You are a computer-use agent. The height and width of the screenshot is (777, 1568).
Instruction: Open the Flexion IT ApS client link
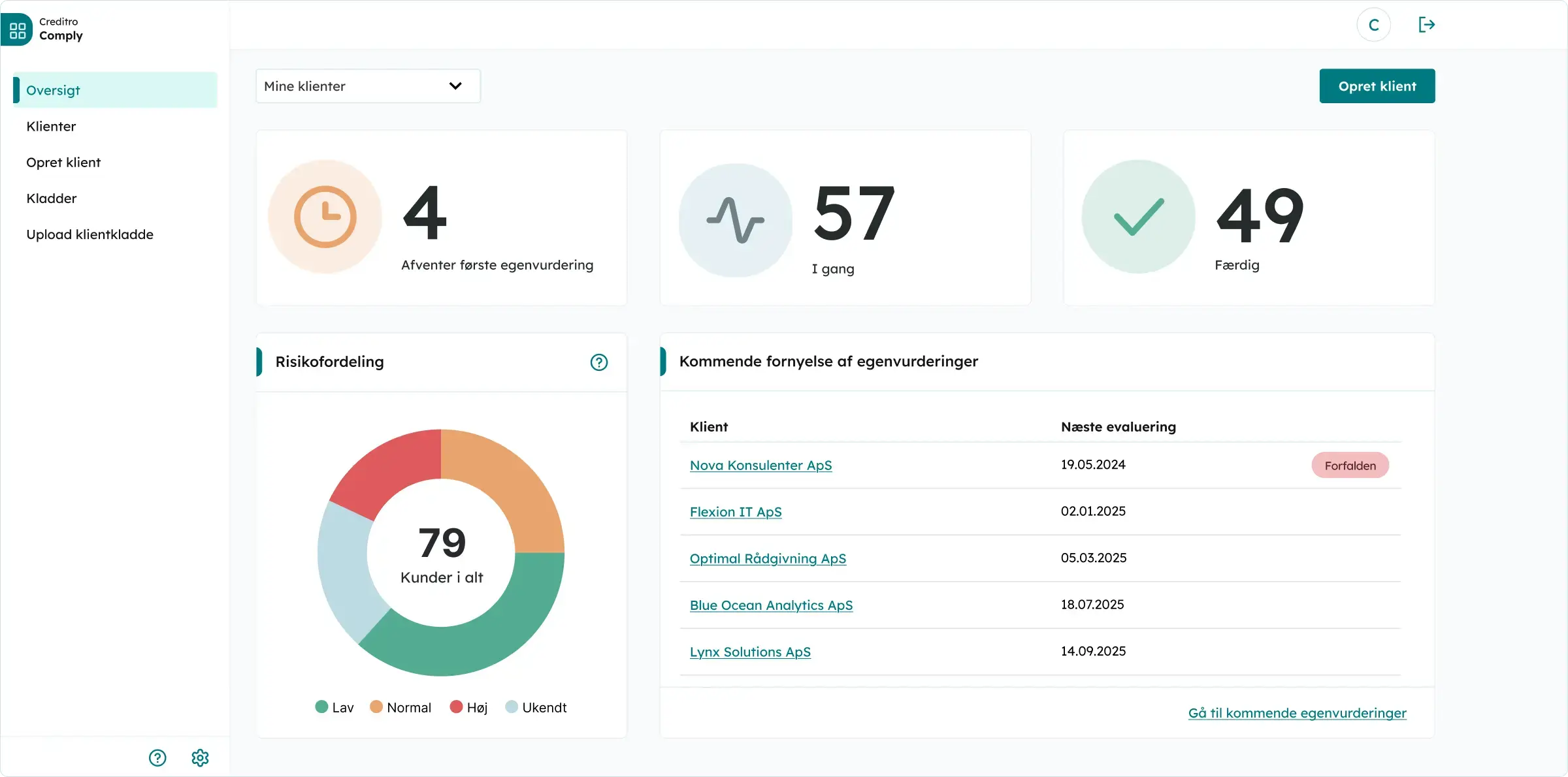click(x=736, y=512)
